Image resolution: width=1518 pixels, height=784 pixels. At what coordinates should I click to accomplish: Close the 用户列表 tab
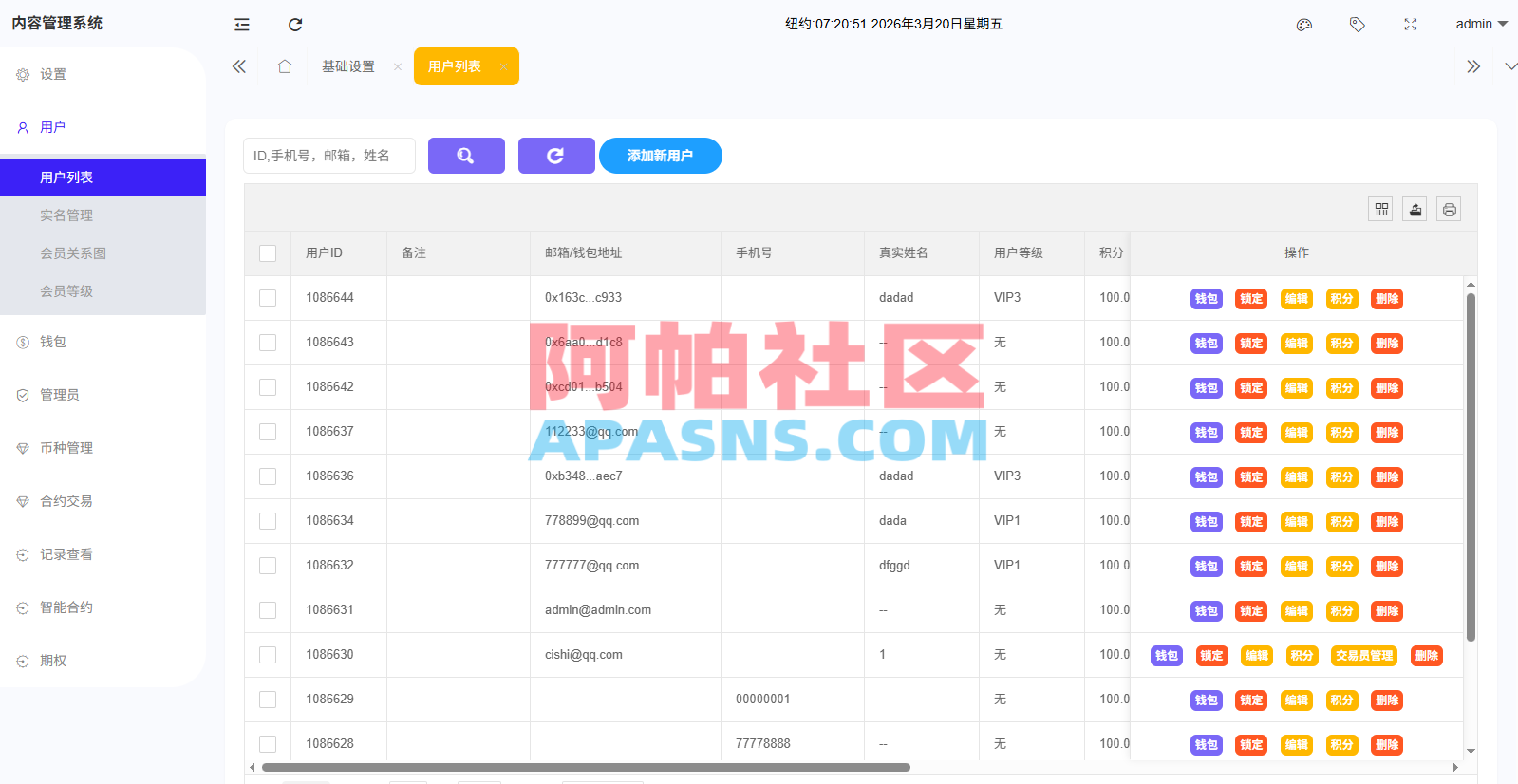[x=503, y=66]
